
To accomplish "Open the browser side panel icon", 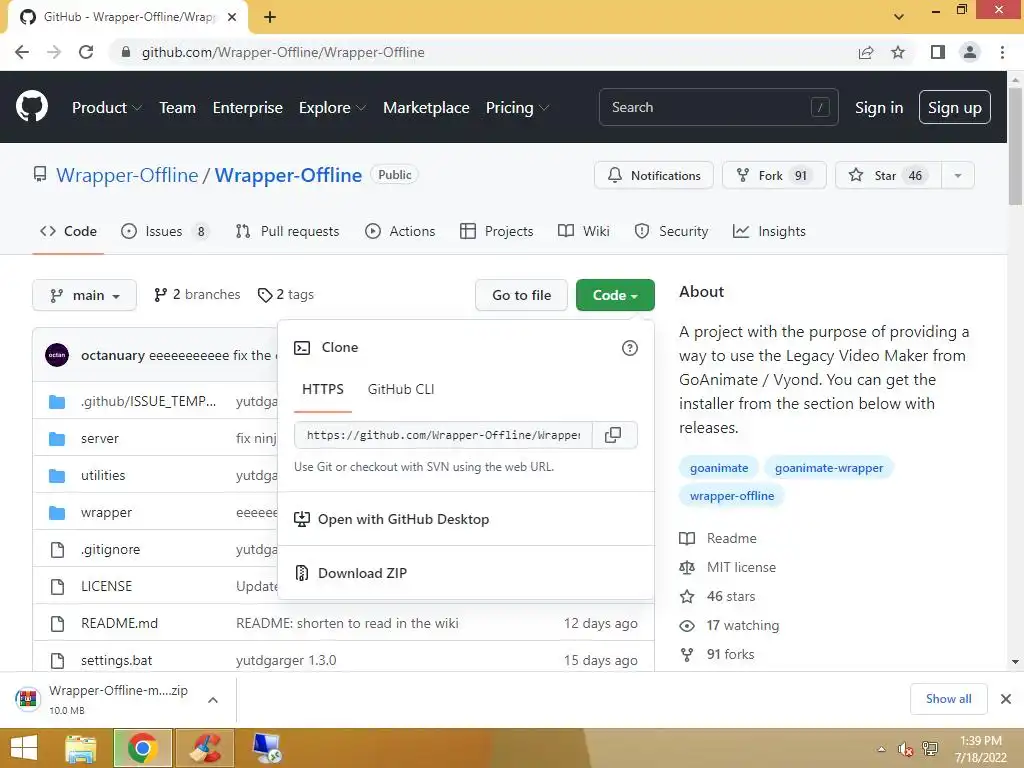I will click(938, 52).
